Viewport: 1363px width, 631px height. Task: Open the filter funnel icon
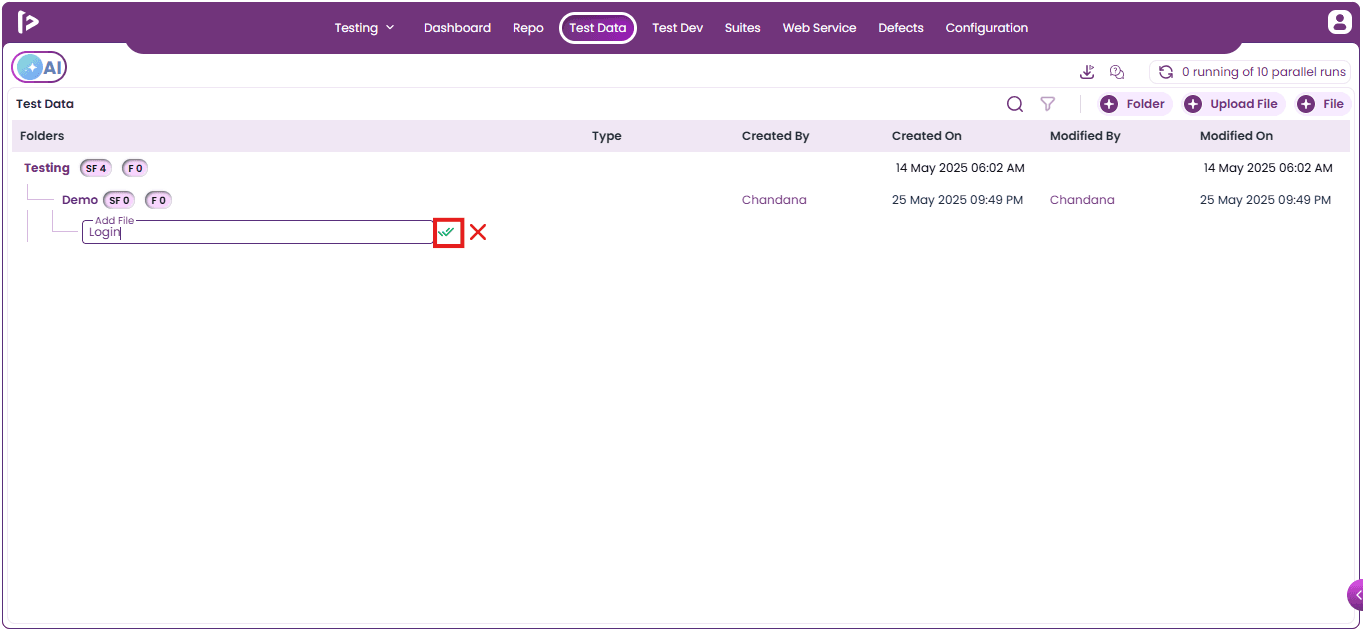pyautogui.click(x=1048, y=104)
